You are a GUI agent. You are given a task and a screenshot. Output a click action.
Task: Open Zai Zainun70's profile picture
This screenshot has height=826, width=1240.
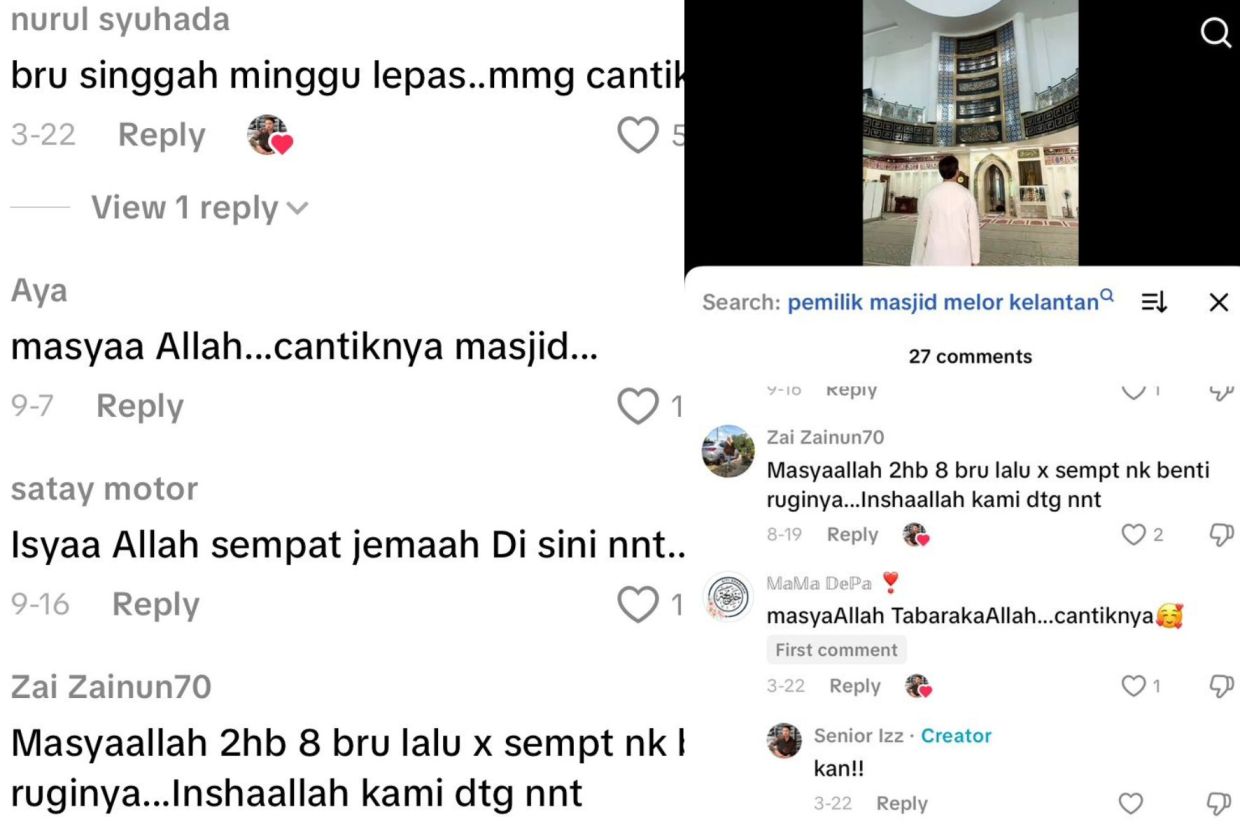[728, 451]
